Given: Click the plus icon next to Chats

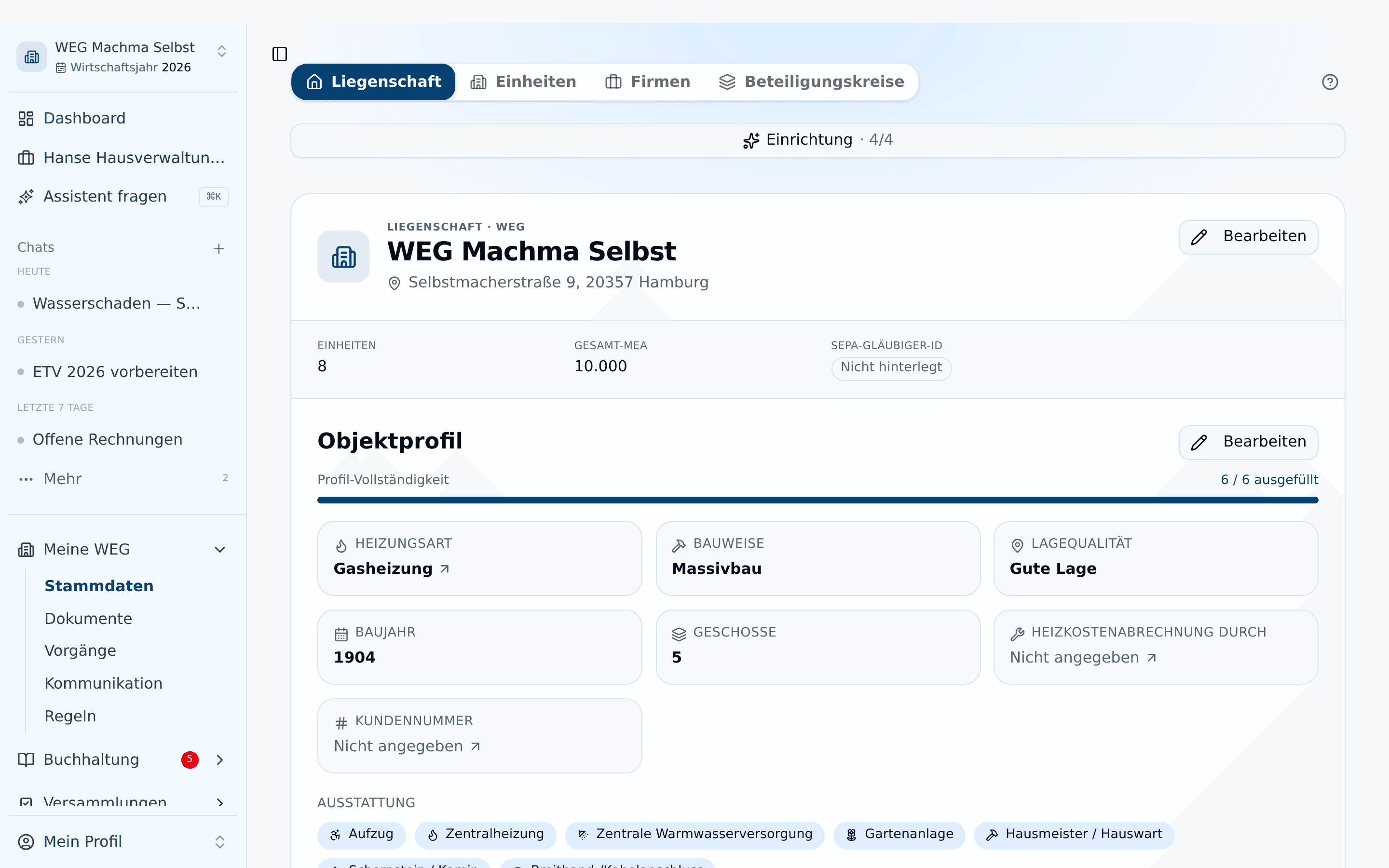Looking at the screenshot, I should click(x=218, y=248).
